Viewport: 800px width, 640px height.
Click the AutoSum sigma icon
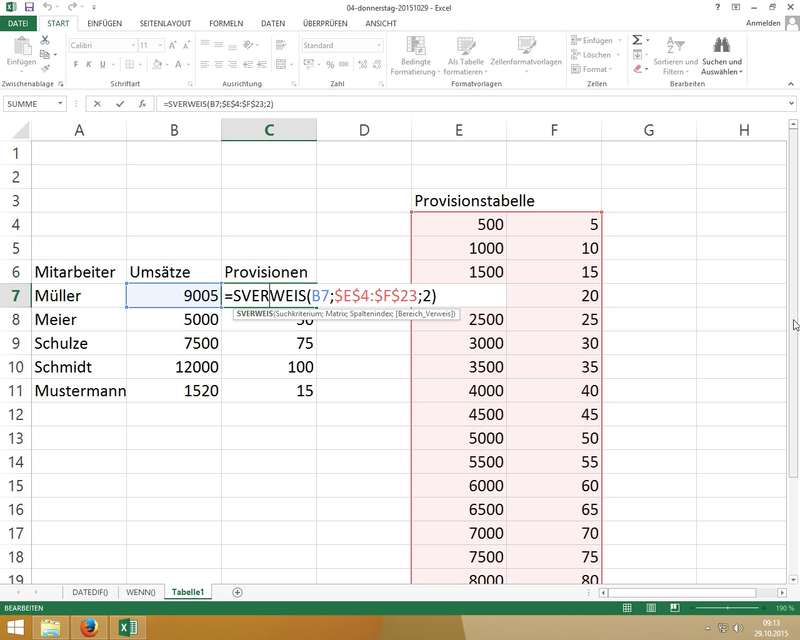(x=636, y=39)
